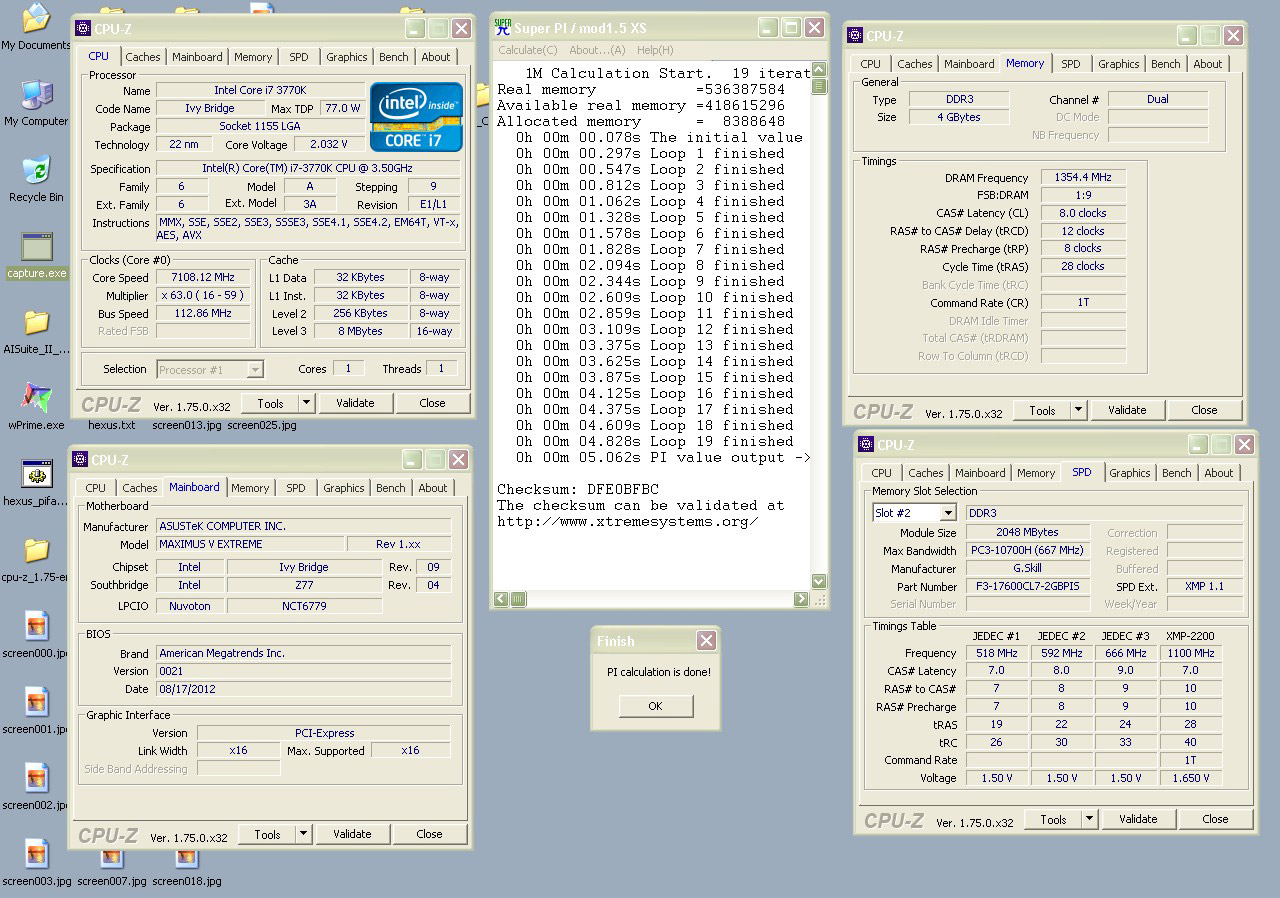Open the My Computer desktop icon
This screenshot has width=1280, height=898.
[36, 97]
